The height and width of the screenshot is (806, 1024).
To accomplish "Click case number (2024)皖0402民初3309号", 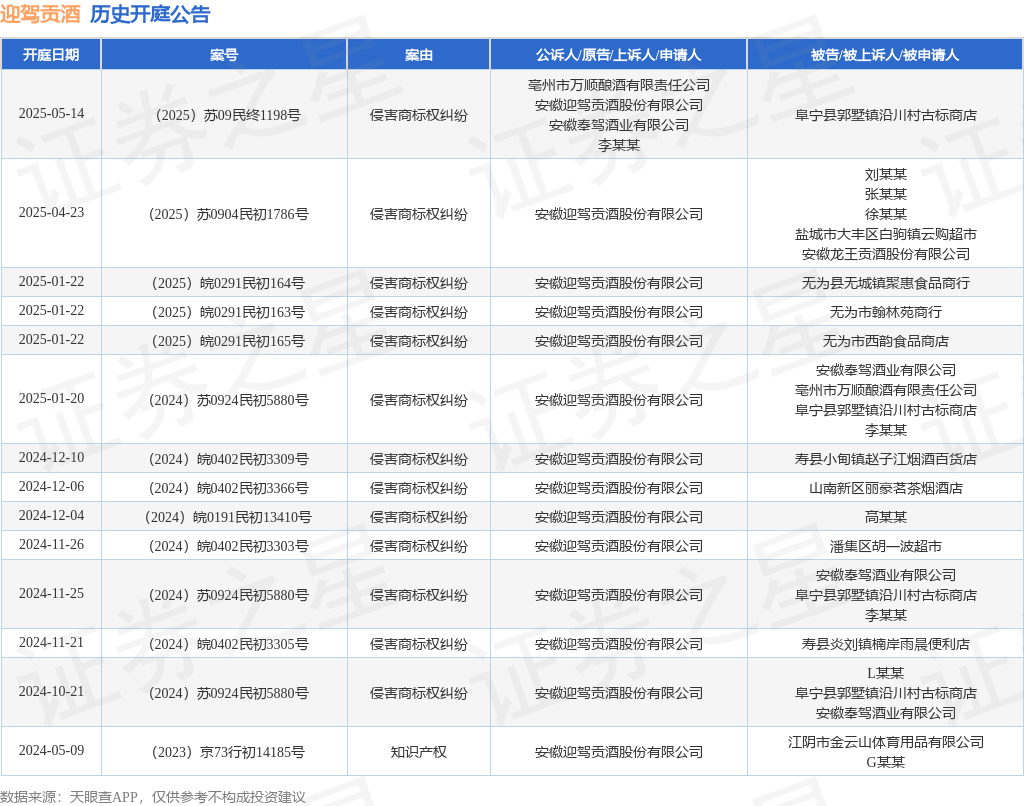I will coord(228,459).
